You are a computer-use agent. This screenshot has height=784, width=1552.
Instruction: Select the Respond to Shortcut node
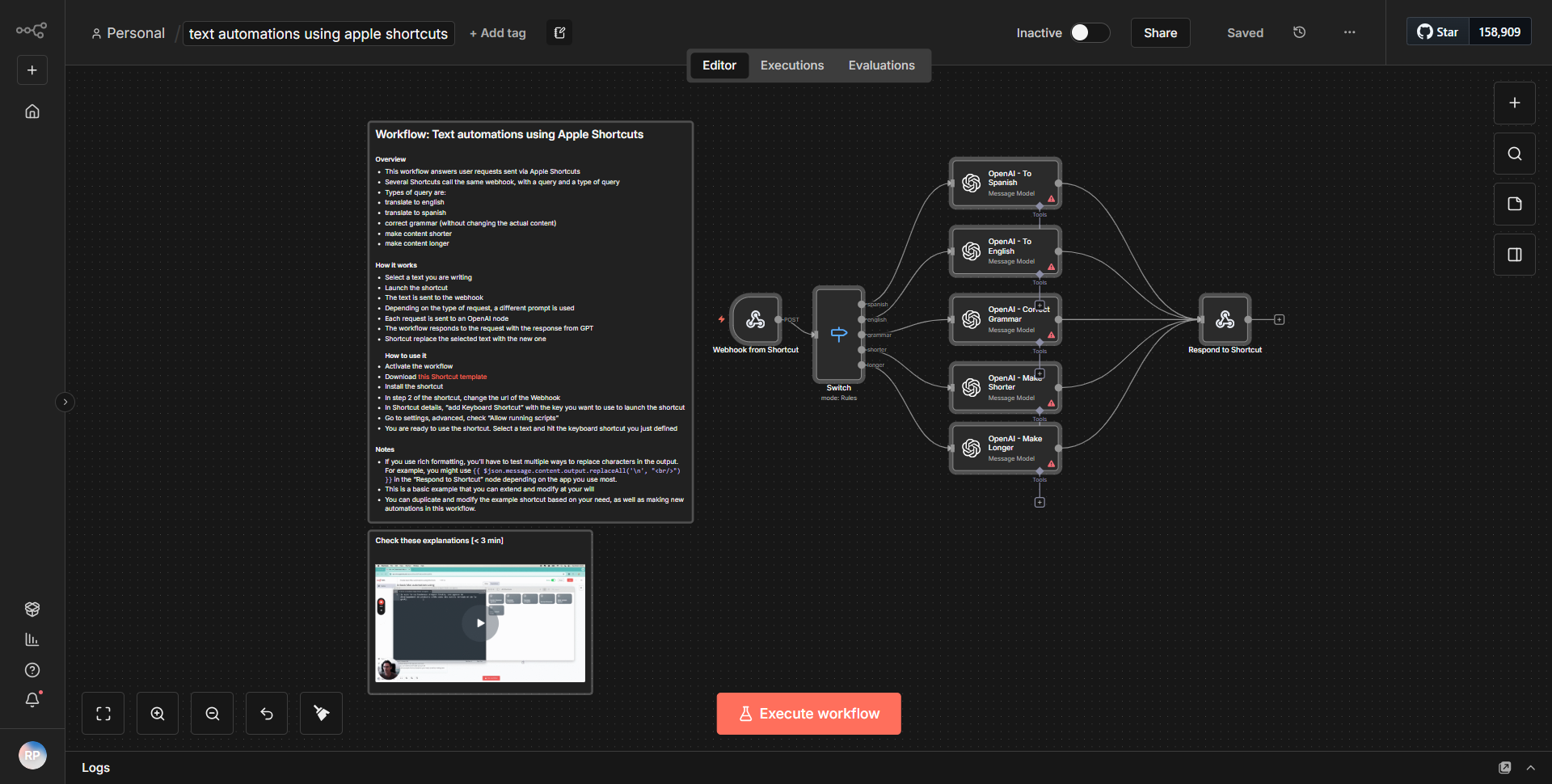[x=1225, y=319]
